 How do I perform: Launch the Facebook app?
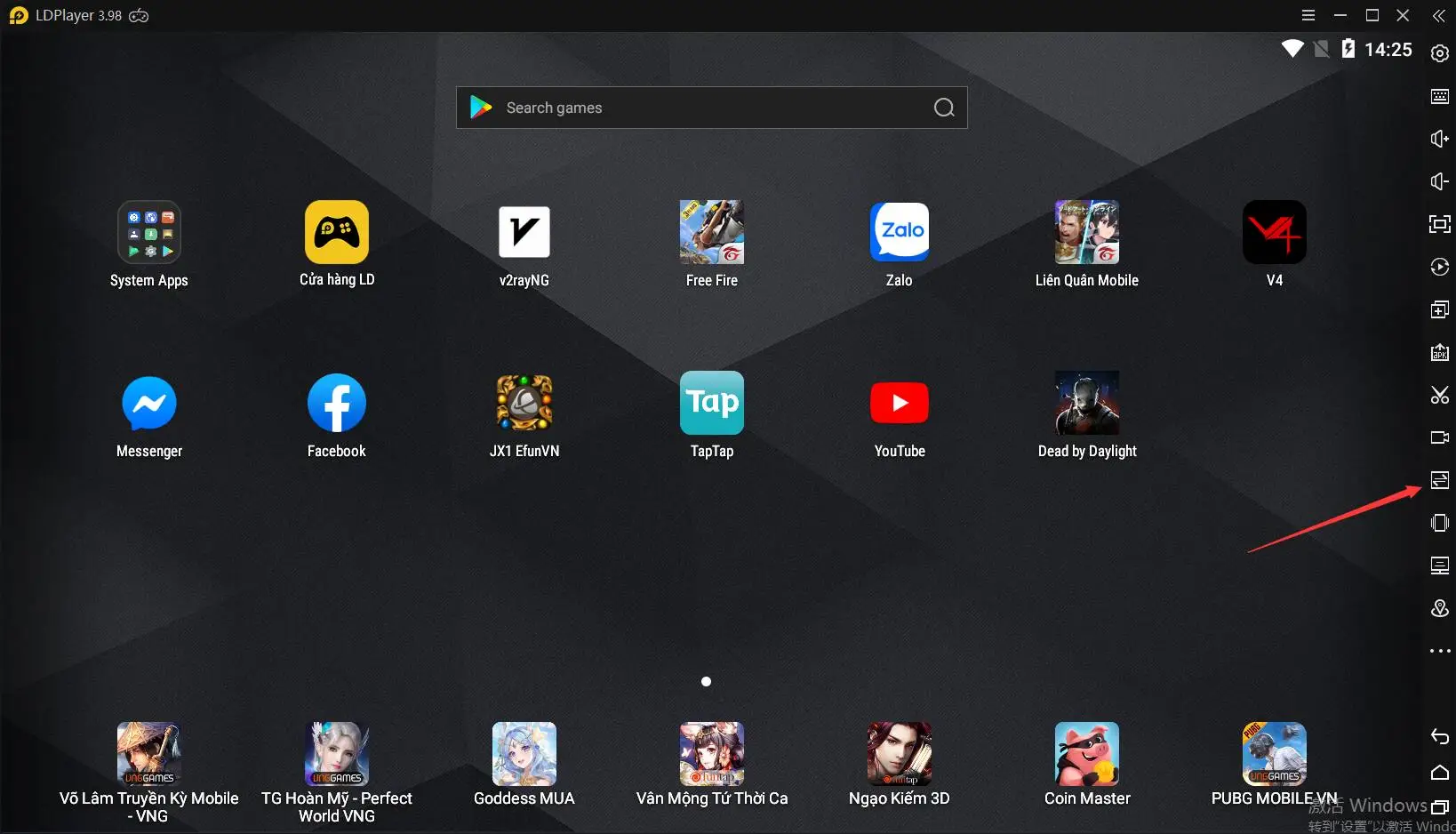(337, 403)
